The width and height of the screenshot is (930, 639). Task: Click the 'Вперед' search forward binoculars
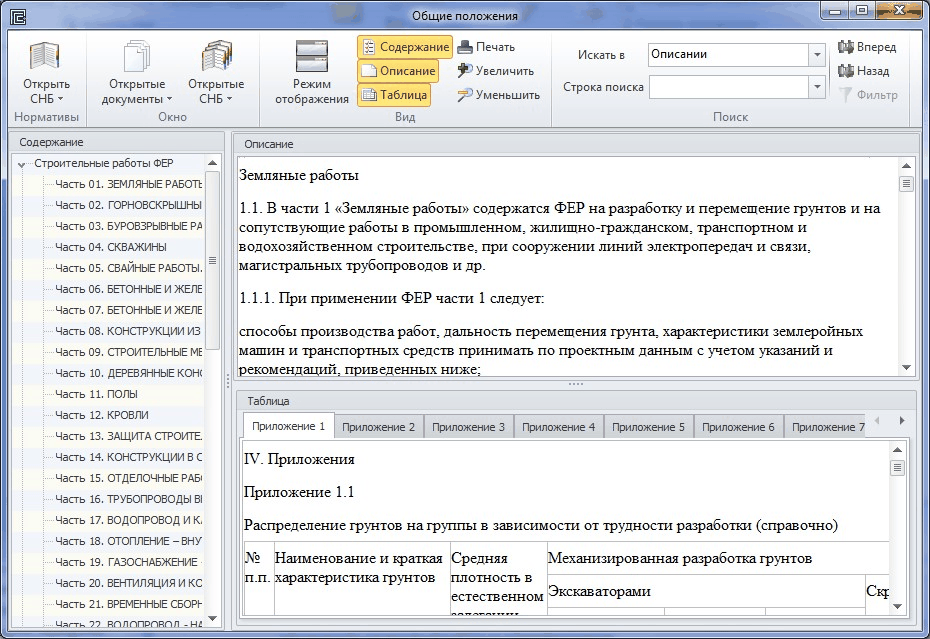click(x=846, y=47)
